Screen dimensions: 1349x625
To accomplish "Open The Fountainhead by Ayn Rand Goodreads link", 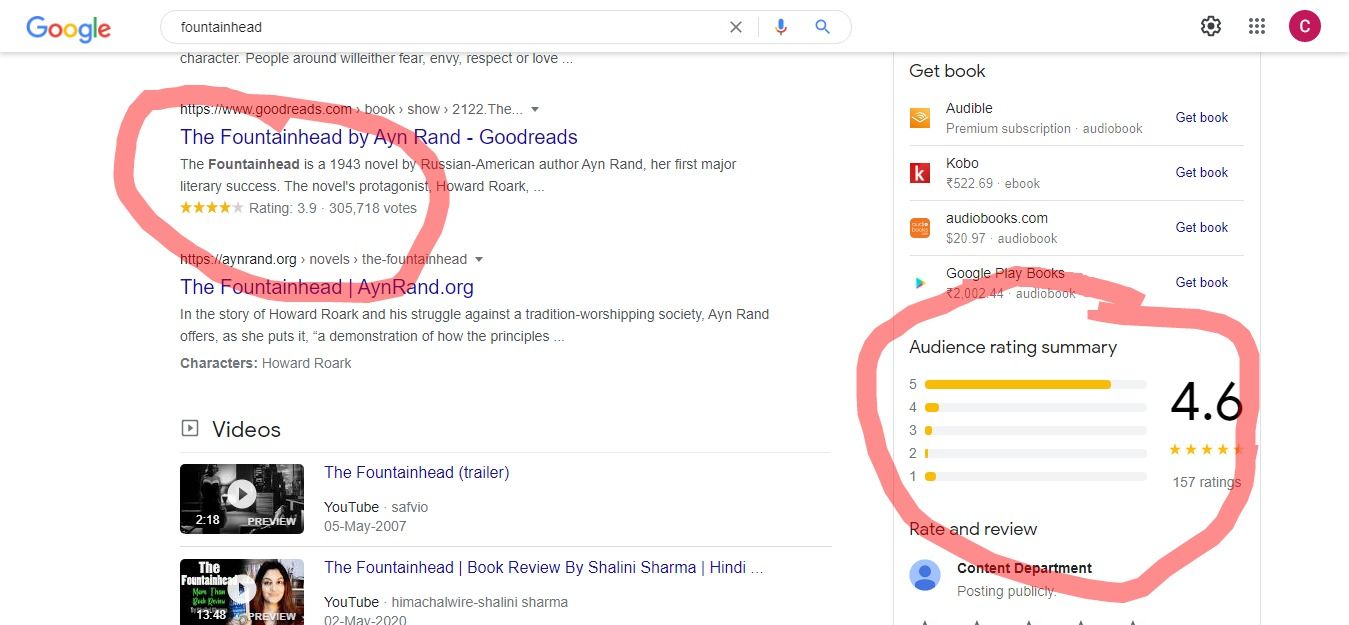I will tap(379, 137).
